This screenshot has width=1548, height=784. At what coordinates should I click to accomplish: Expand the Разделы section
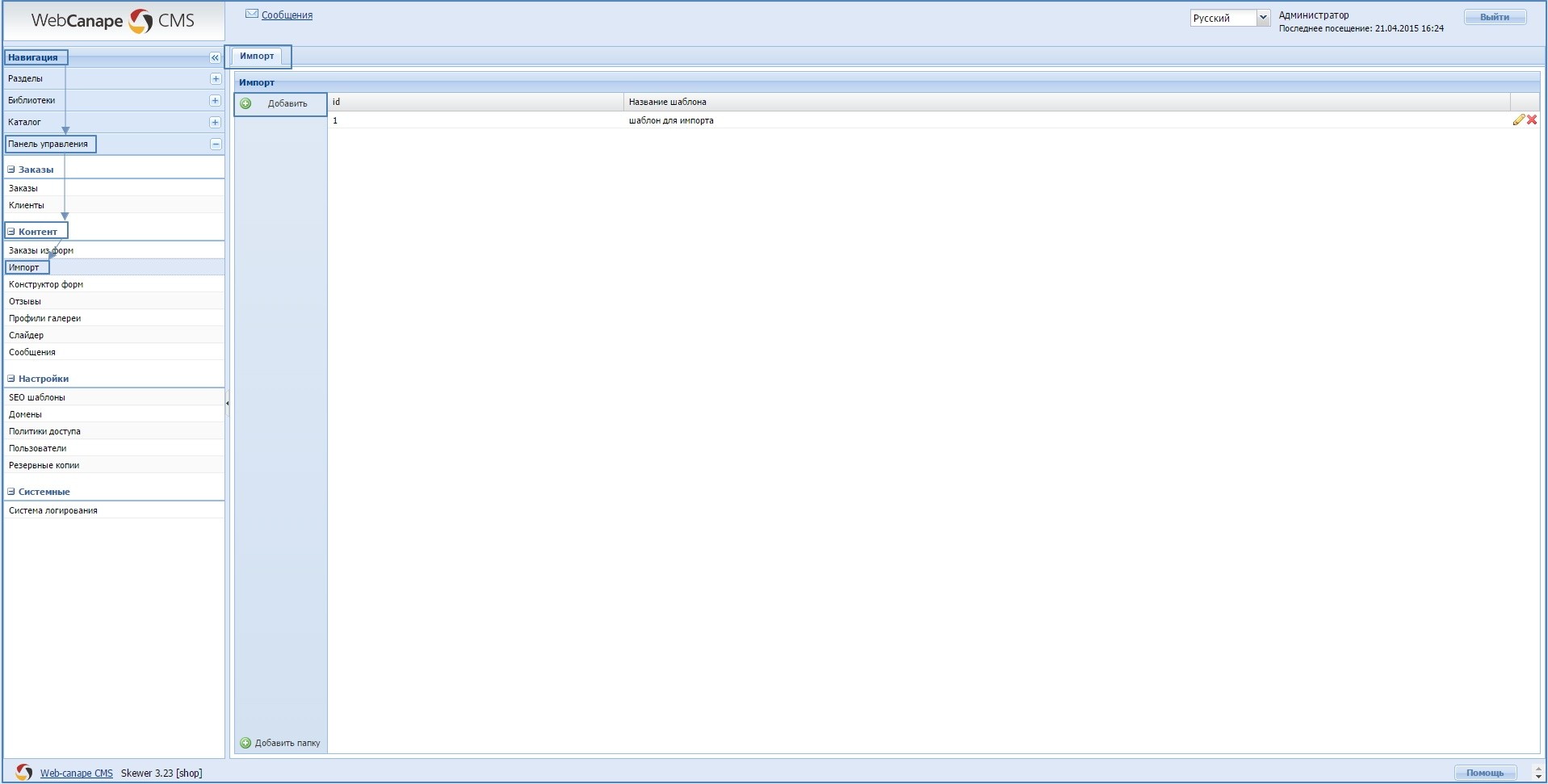pyautogui.click(x=215, y=78)
